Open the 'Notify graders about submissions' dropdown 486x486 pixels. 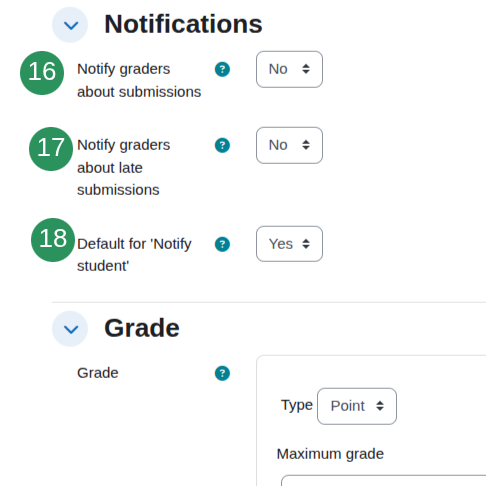point(289,69)
